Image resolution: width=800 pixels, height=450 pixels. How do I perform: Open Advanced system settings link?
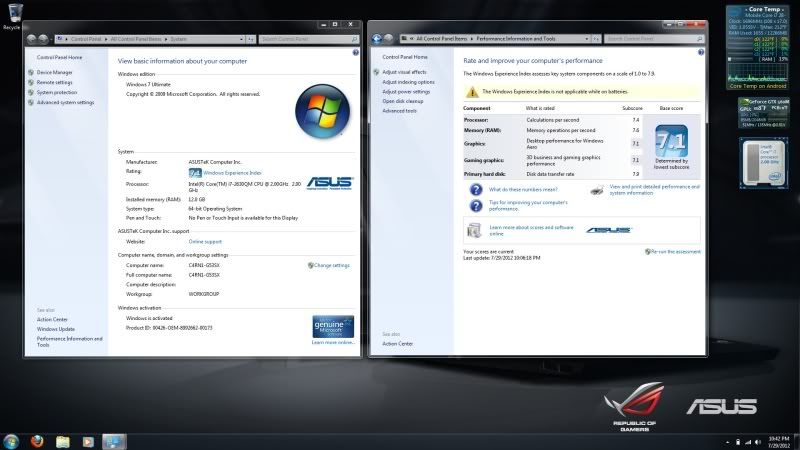pos(65,103)
